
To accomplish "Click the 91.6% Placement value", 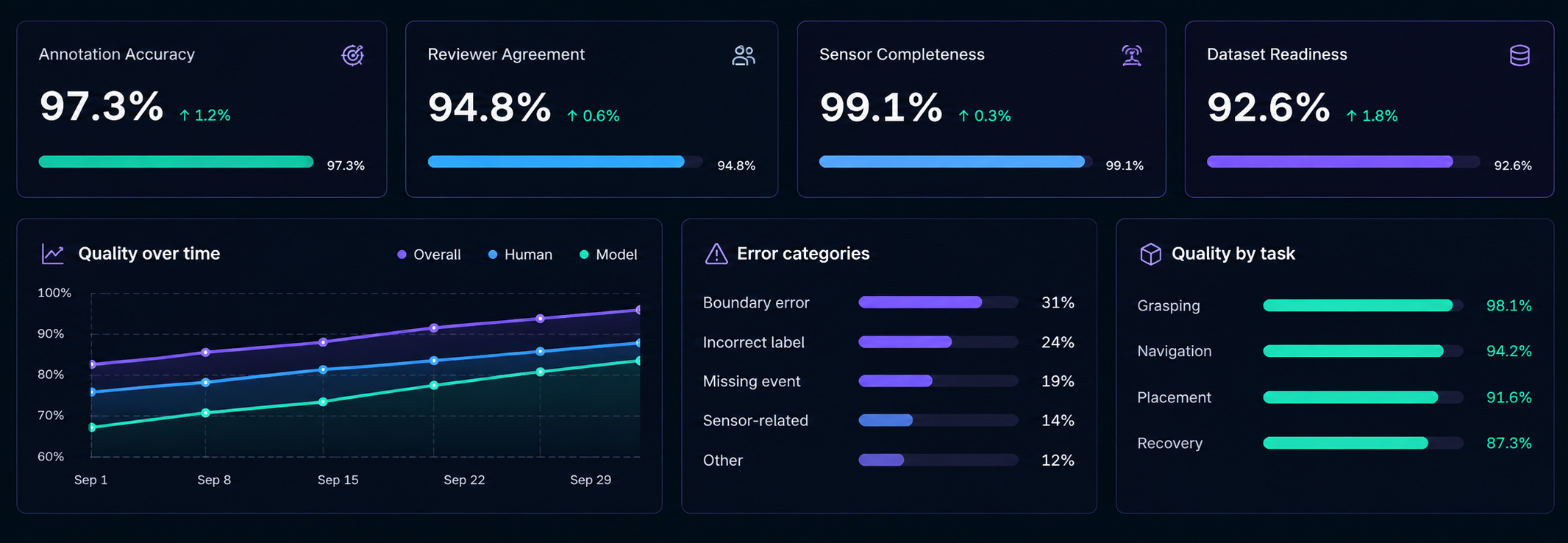I will tap(1509, 397).
